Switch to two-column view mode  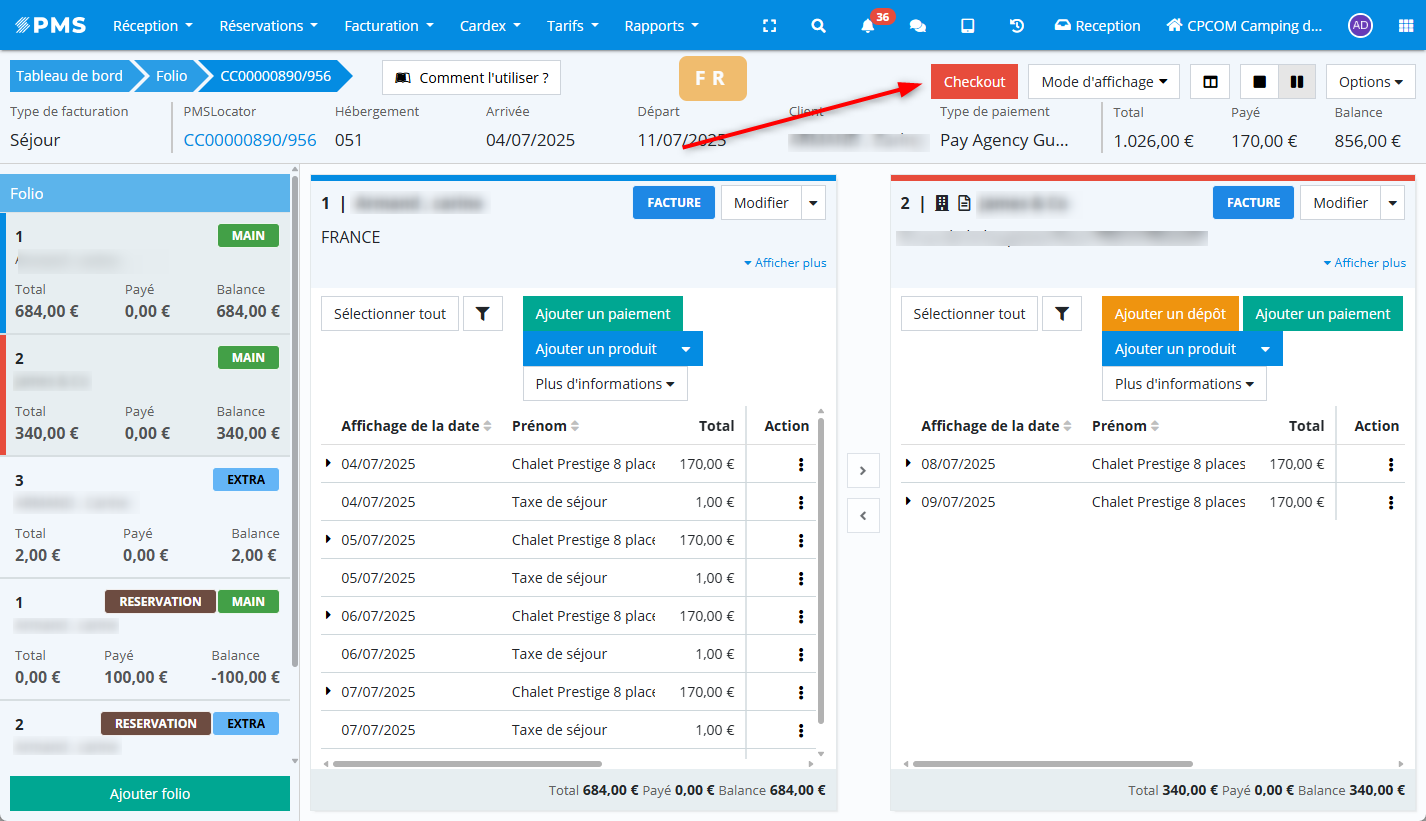(x=1297, y=82)
